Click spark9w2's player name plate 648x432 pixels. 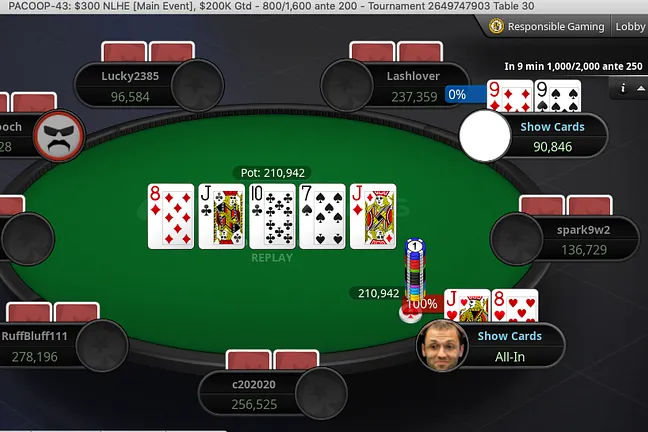tap(584, 239)
